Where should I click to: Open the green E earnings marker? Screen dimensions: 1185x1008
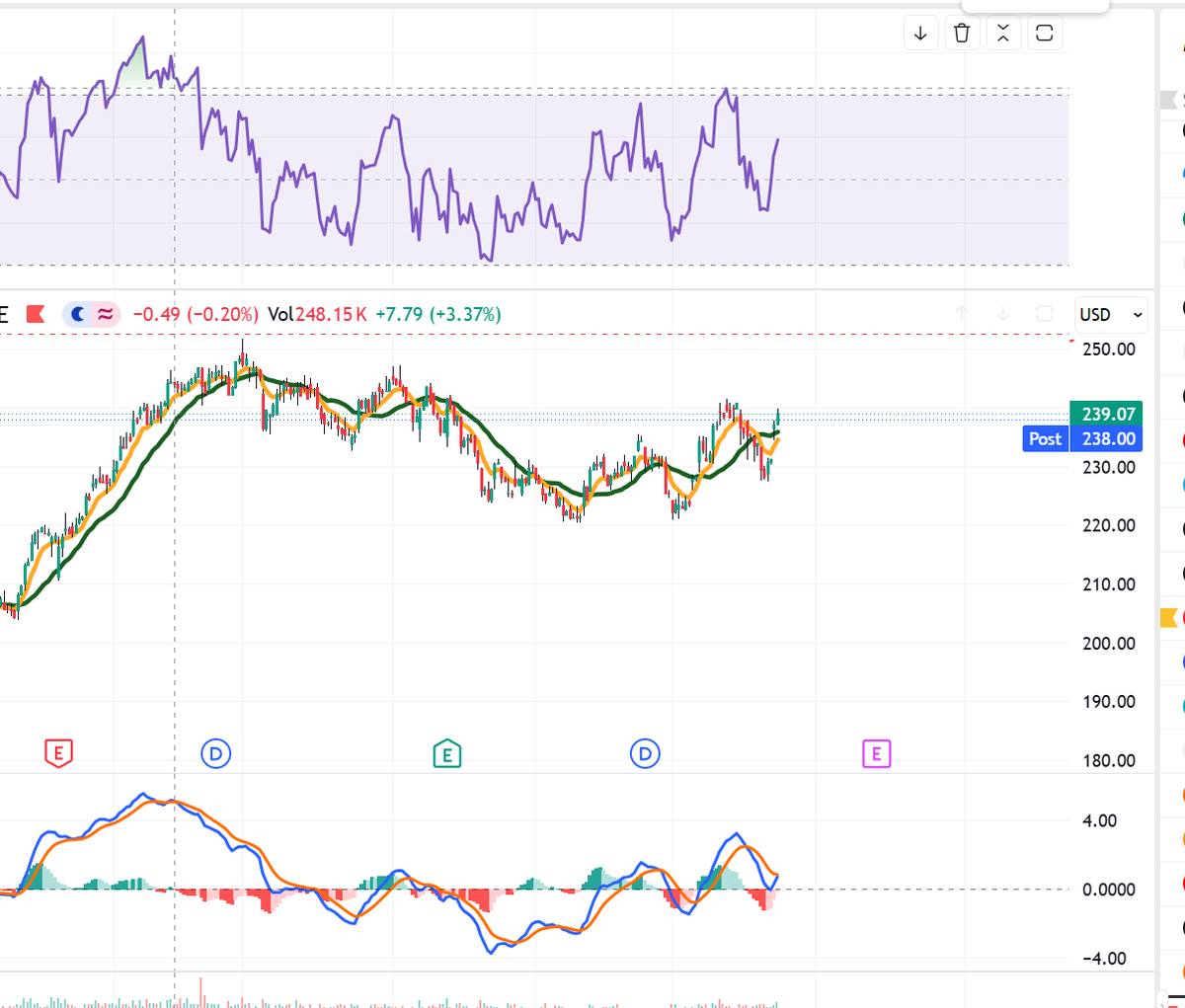tap(447, 754)
